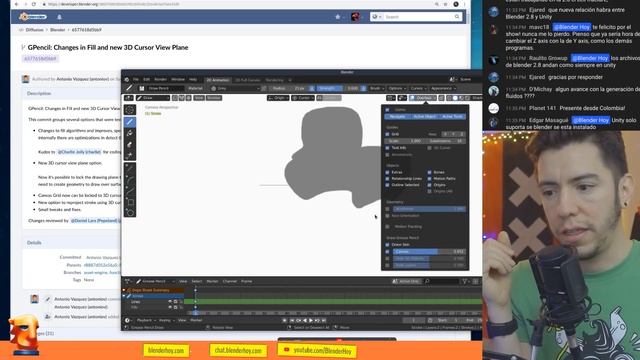640x360 pixels.
Task: Toggle the Relationship Lines checkbox
Action: pyautogui.click(x=387, y=179)
